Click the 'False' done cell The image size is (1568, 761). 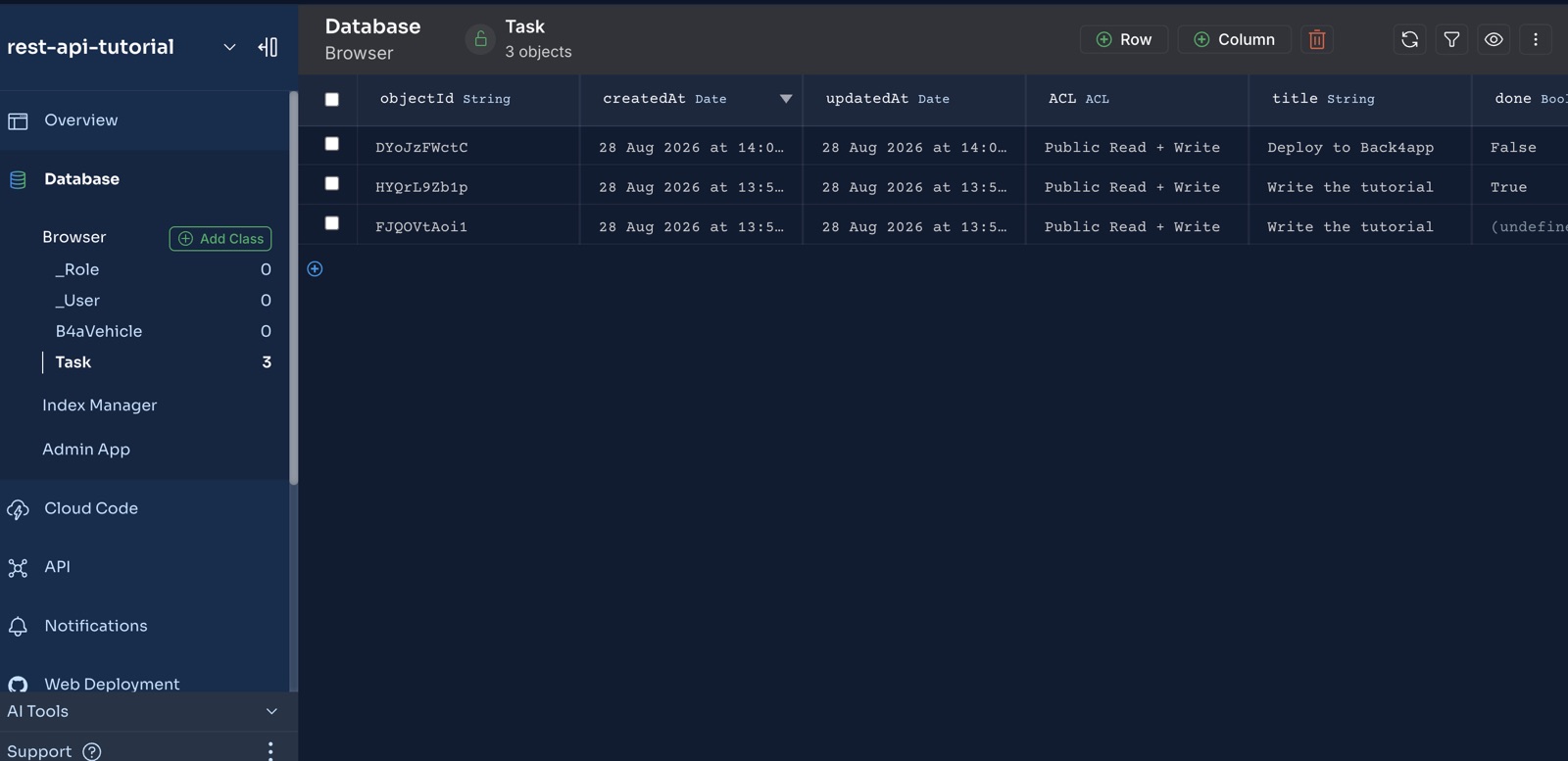point(1521,147)
